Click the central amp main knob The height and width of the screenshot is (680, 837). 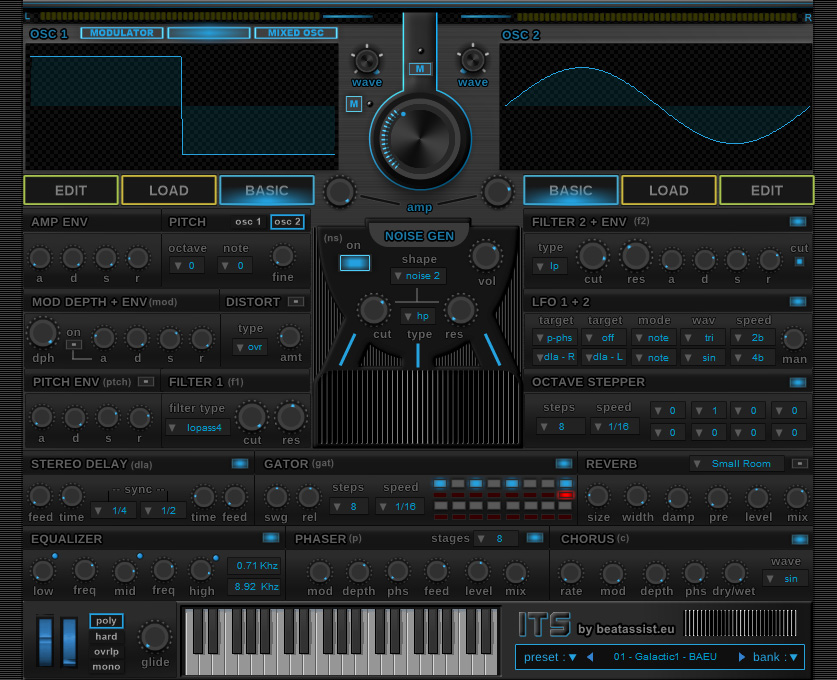click(420, 139)
